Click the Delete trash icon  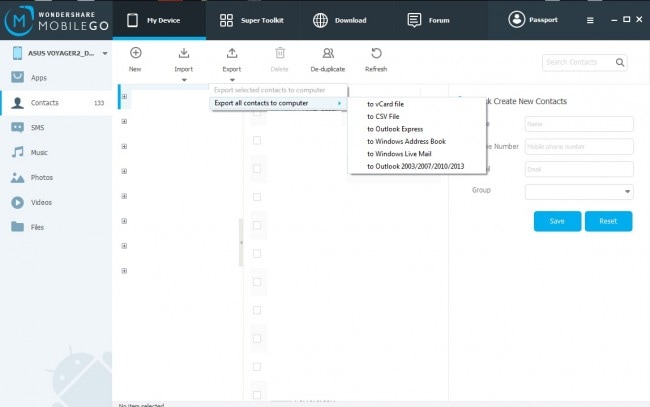tap(280, 53)
